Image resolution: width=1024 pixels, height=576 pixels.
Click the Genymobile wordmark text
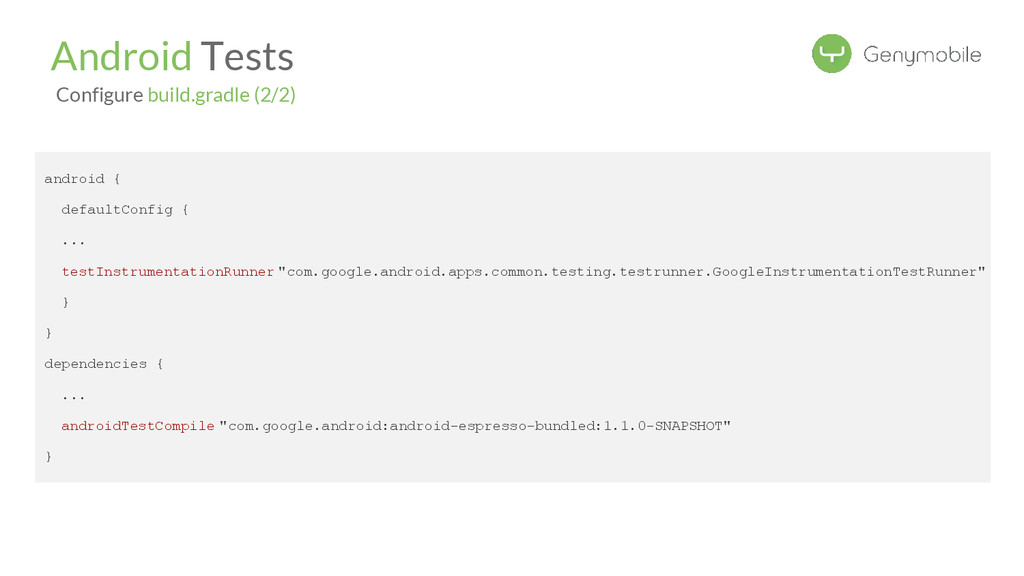pos(922,55)
